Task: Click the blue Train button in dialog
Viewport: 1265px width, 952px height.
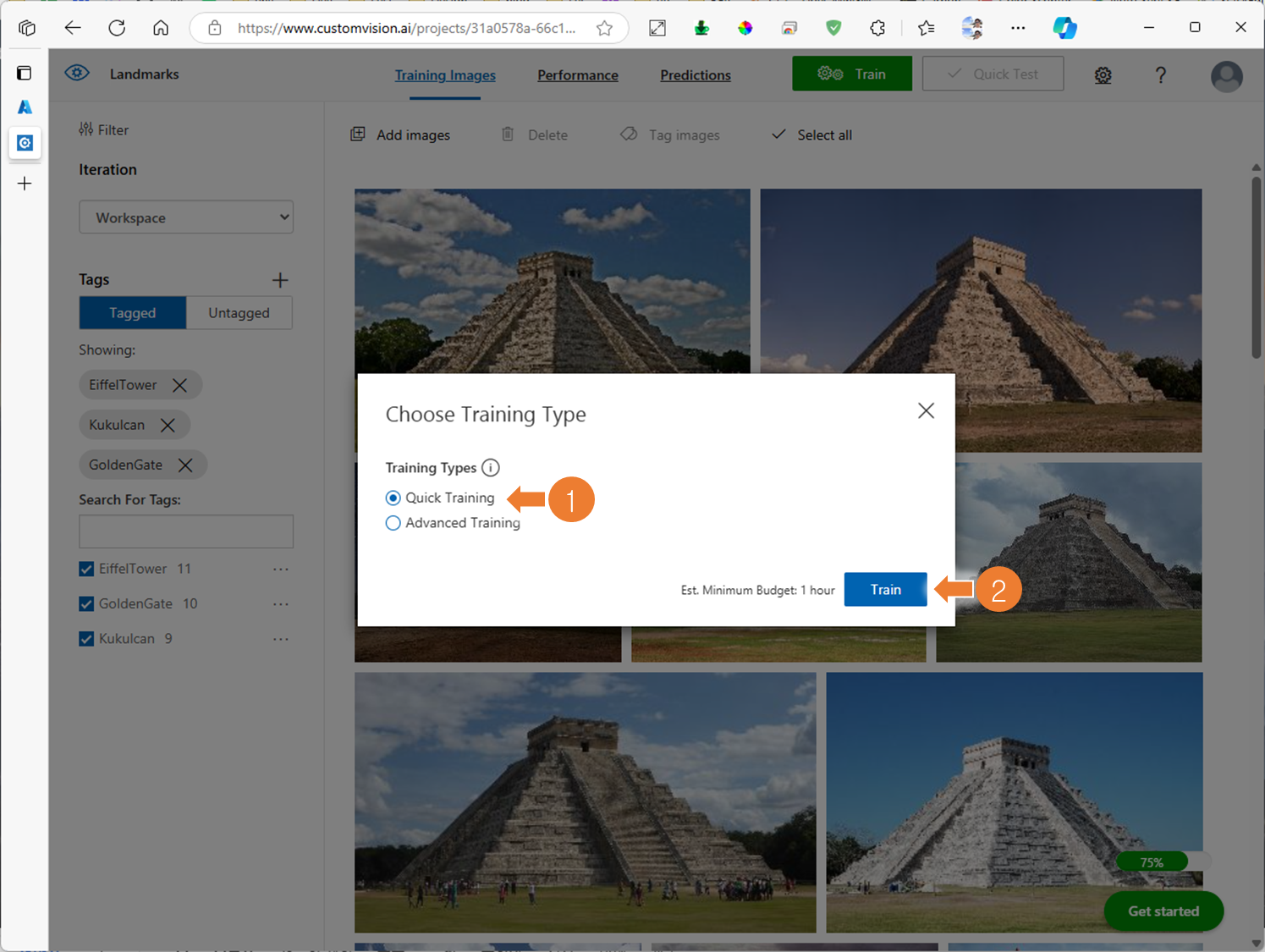Action: pos(886,590)
